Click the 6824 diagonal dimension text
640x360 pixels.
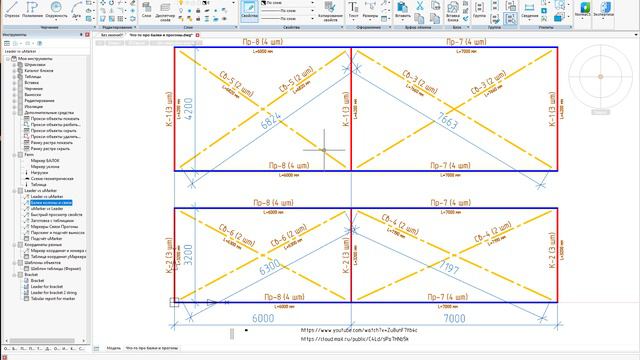tap(271, 121)
